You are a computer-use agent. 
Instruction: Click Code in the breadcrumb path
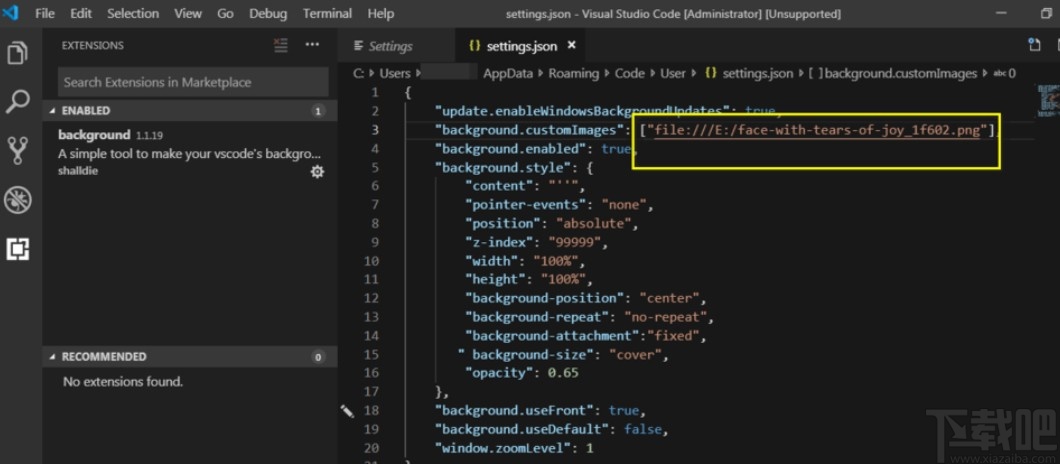click(x=629, y=73)
